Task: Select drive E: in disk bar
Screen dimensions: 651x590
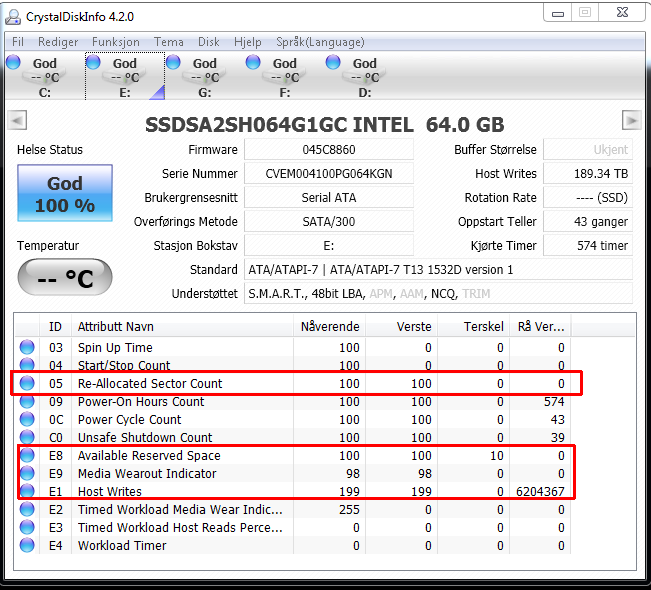Action: [x=125, y=76]
